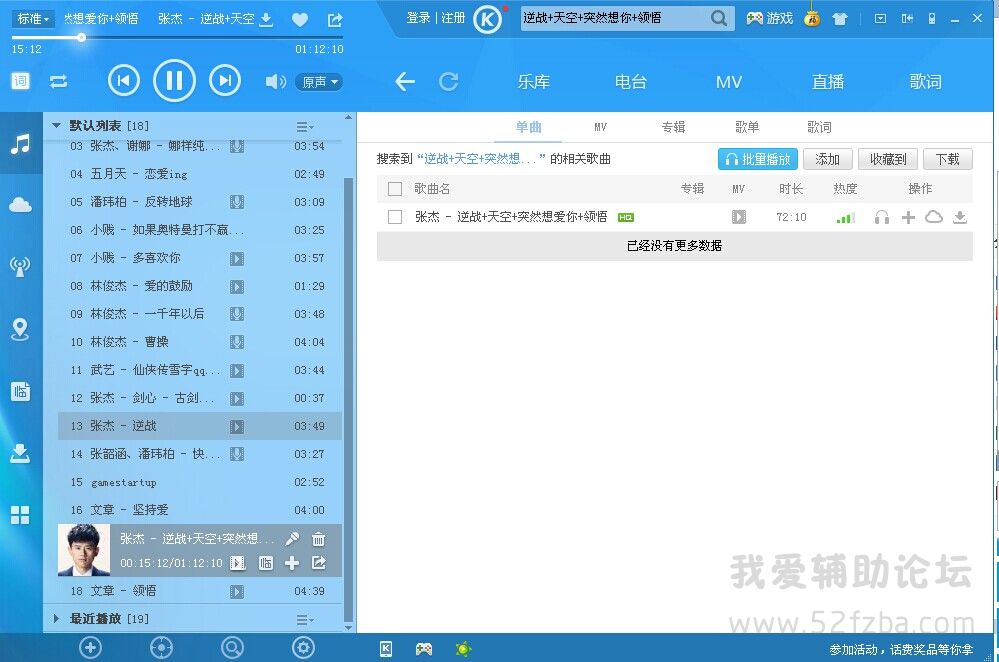Switch to the 专辑 album results tab

click(x=673, y=127)
